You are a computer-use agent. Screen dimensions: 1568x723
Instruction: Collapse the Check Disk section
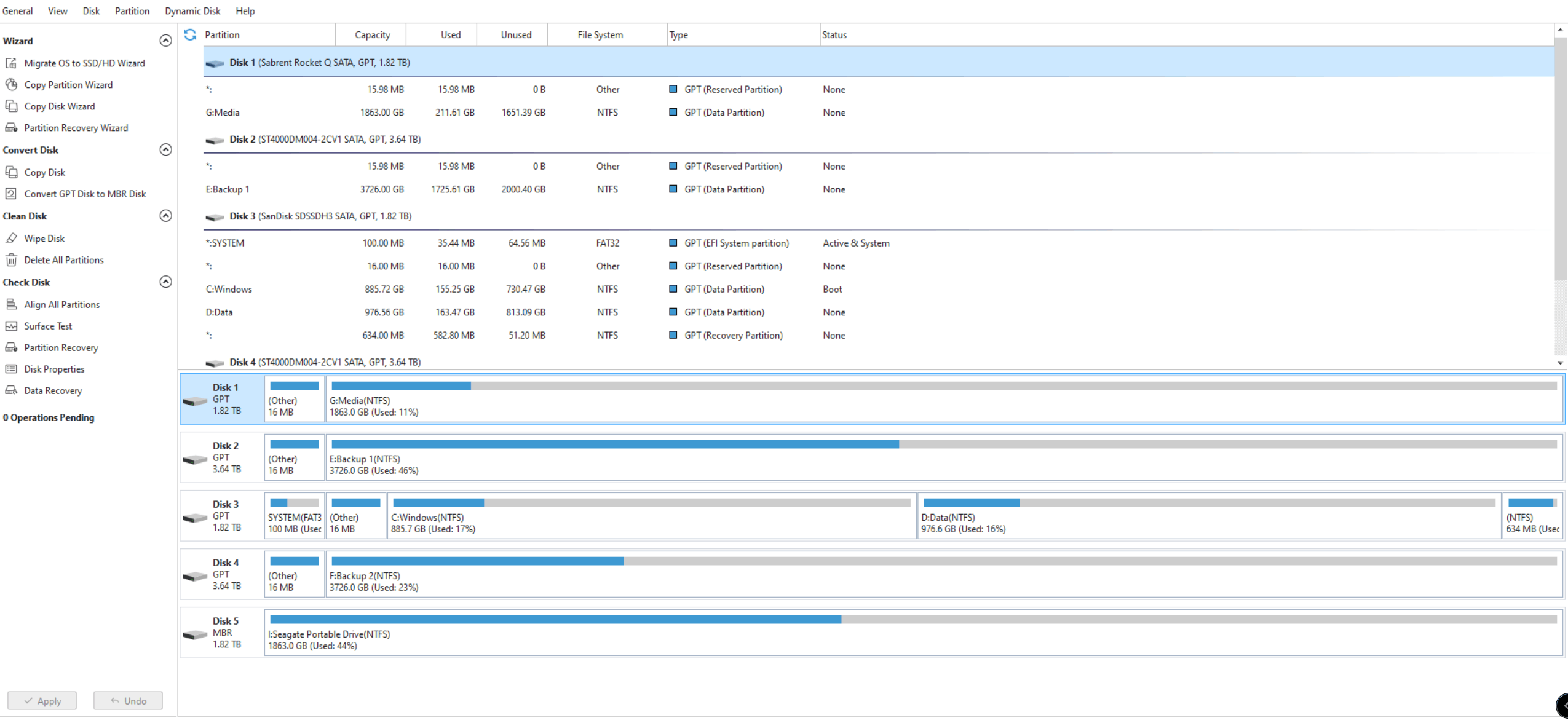[x=165, y=282]
